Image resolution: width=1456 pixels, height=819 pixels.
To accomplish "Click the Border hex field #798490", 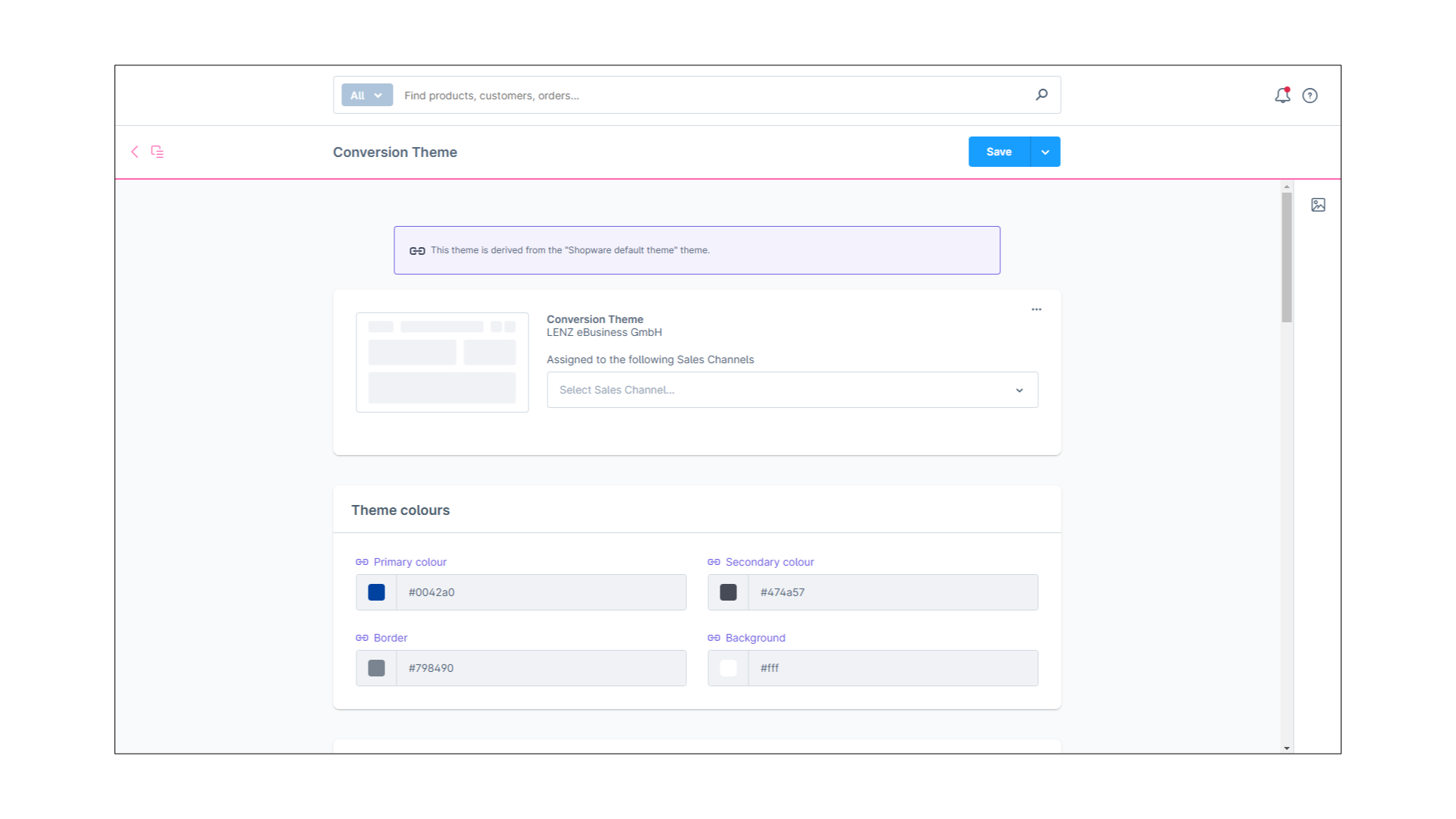I will [541, 668].
